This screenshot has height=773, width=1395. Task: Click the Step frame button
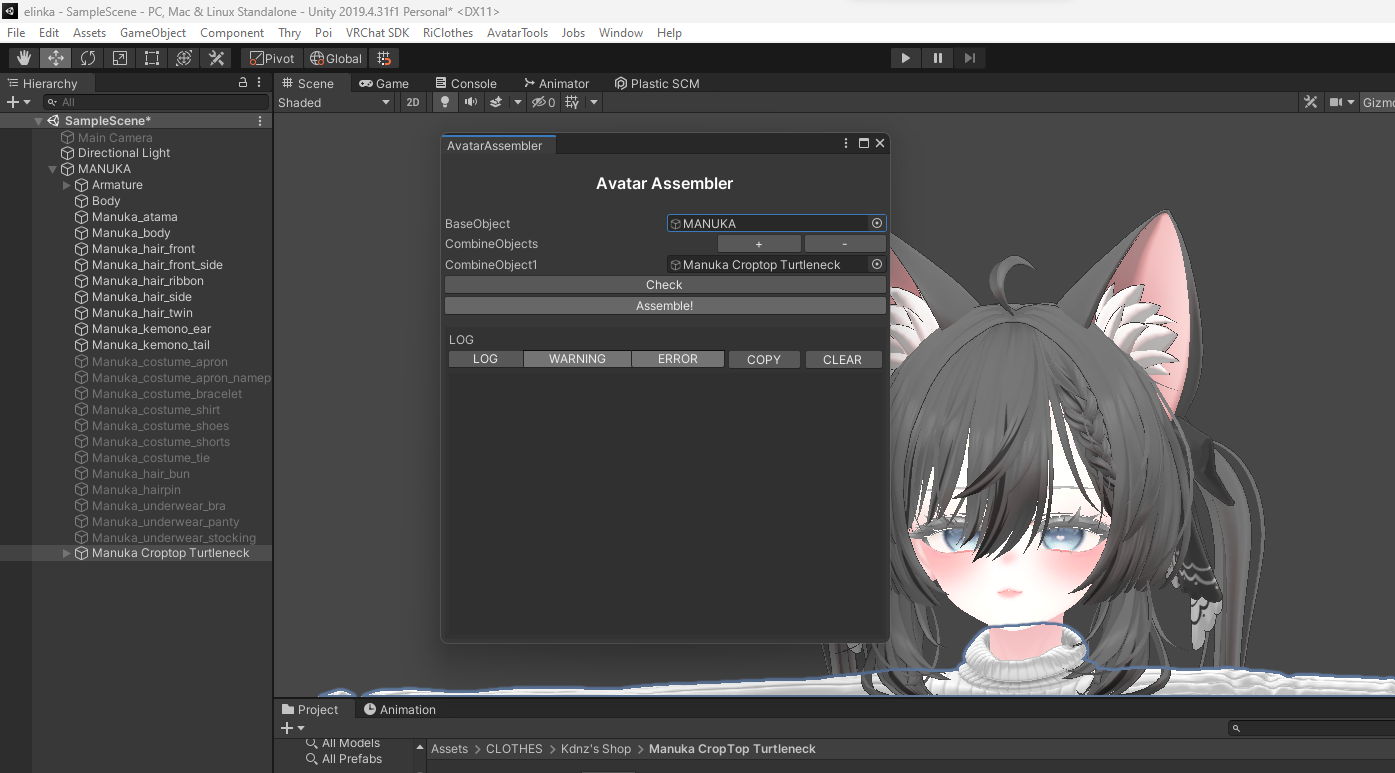[969, 58]
